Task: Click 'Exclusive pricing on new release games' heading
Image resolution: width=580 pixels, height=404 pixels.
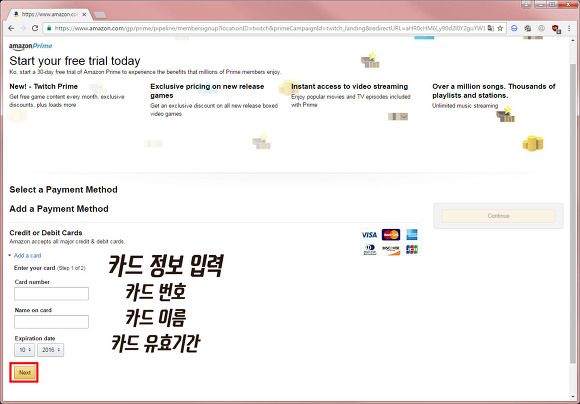Action: 207,91
